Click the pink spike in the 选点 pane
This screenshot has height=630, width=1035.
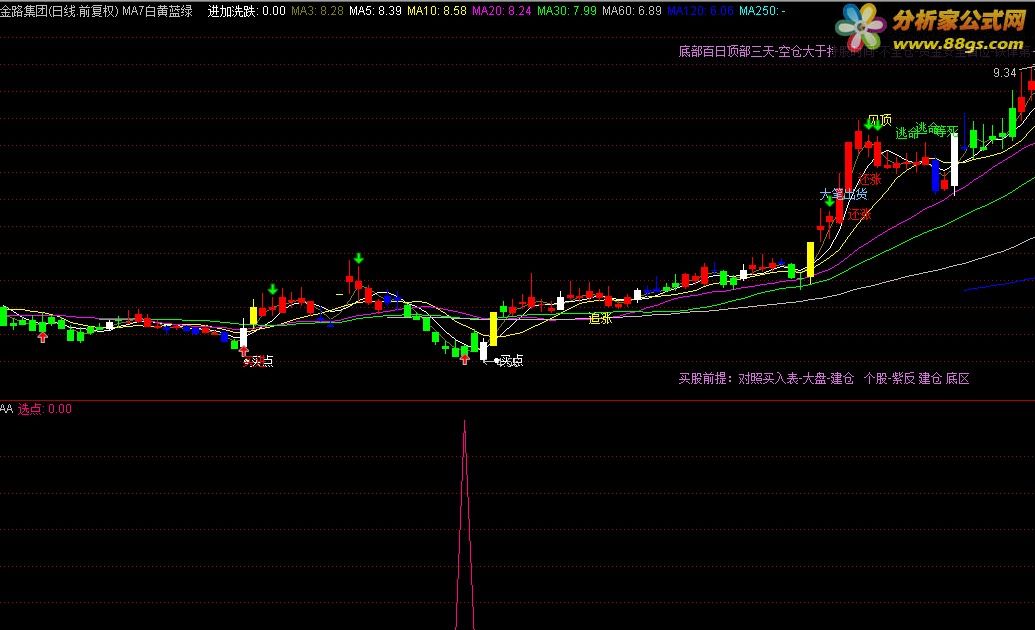[465, 525]
